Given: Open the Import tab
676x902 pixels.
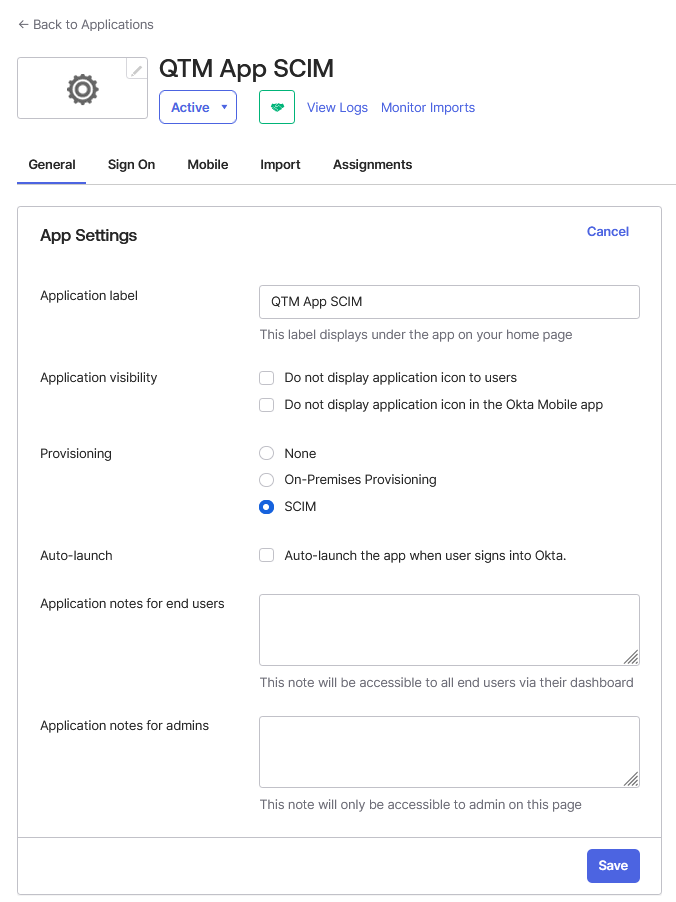Looking at the screenshot, I should tap(280, 164).
